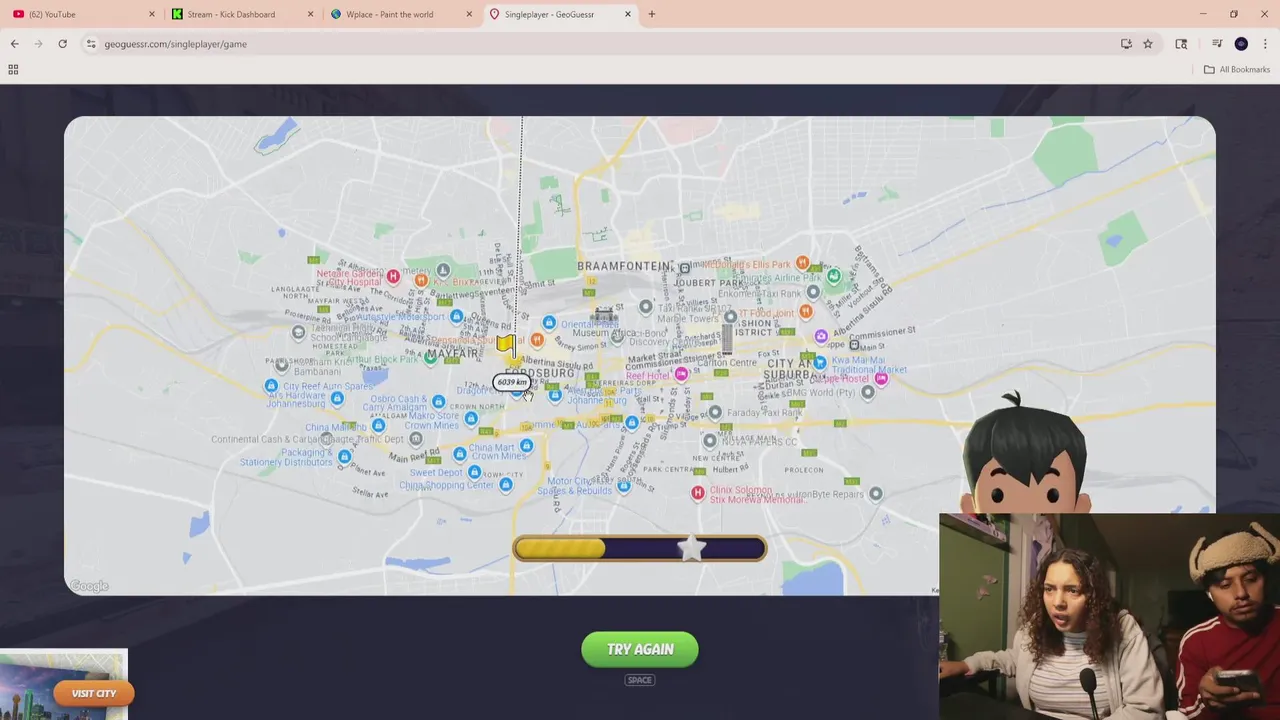
Task: Click the Museum Africa building icon
Action: 604,317
